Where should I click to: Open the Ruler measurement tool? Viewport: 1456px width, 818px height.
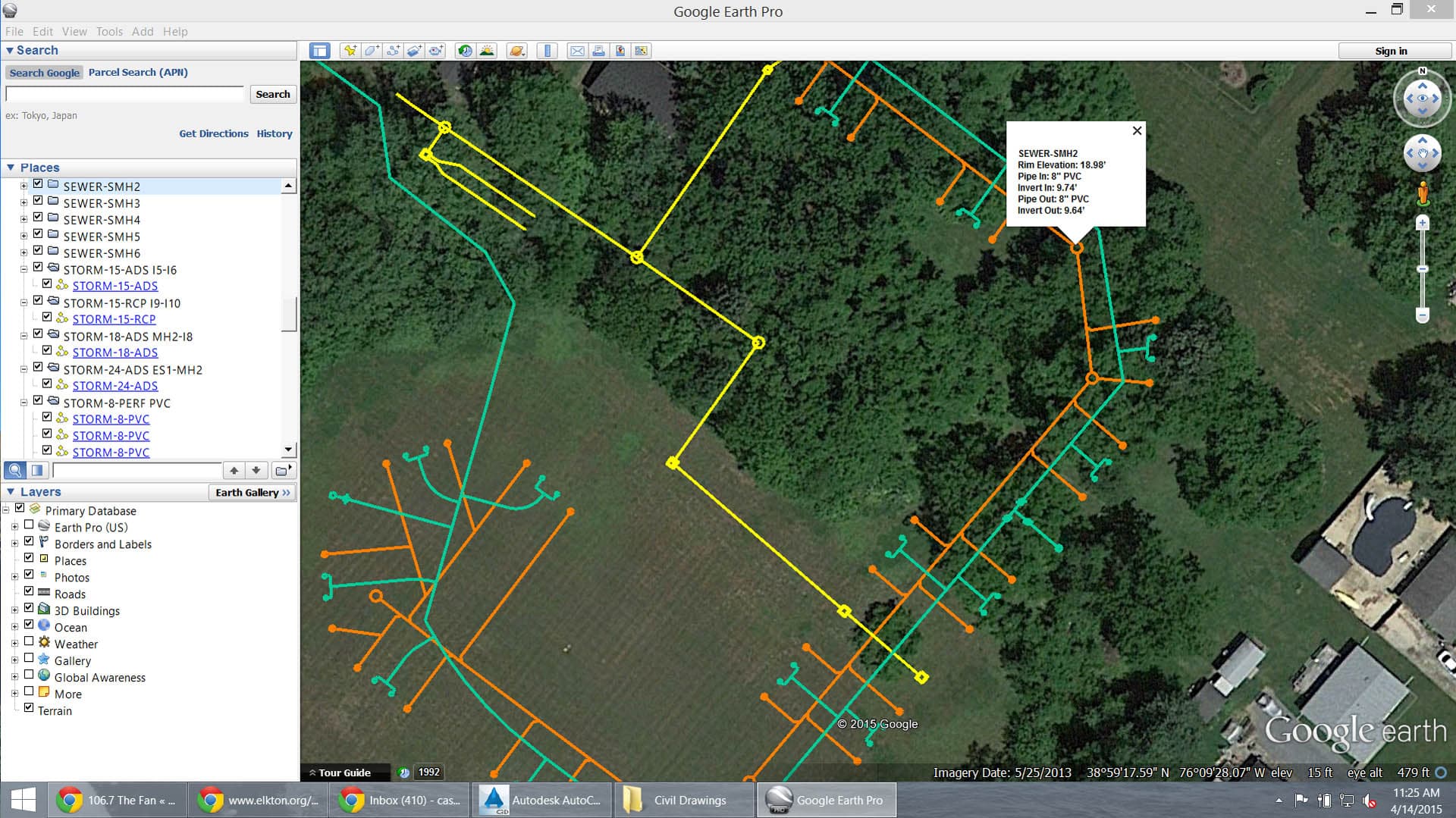pyautogui.click(x=548, y=50)
